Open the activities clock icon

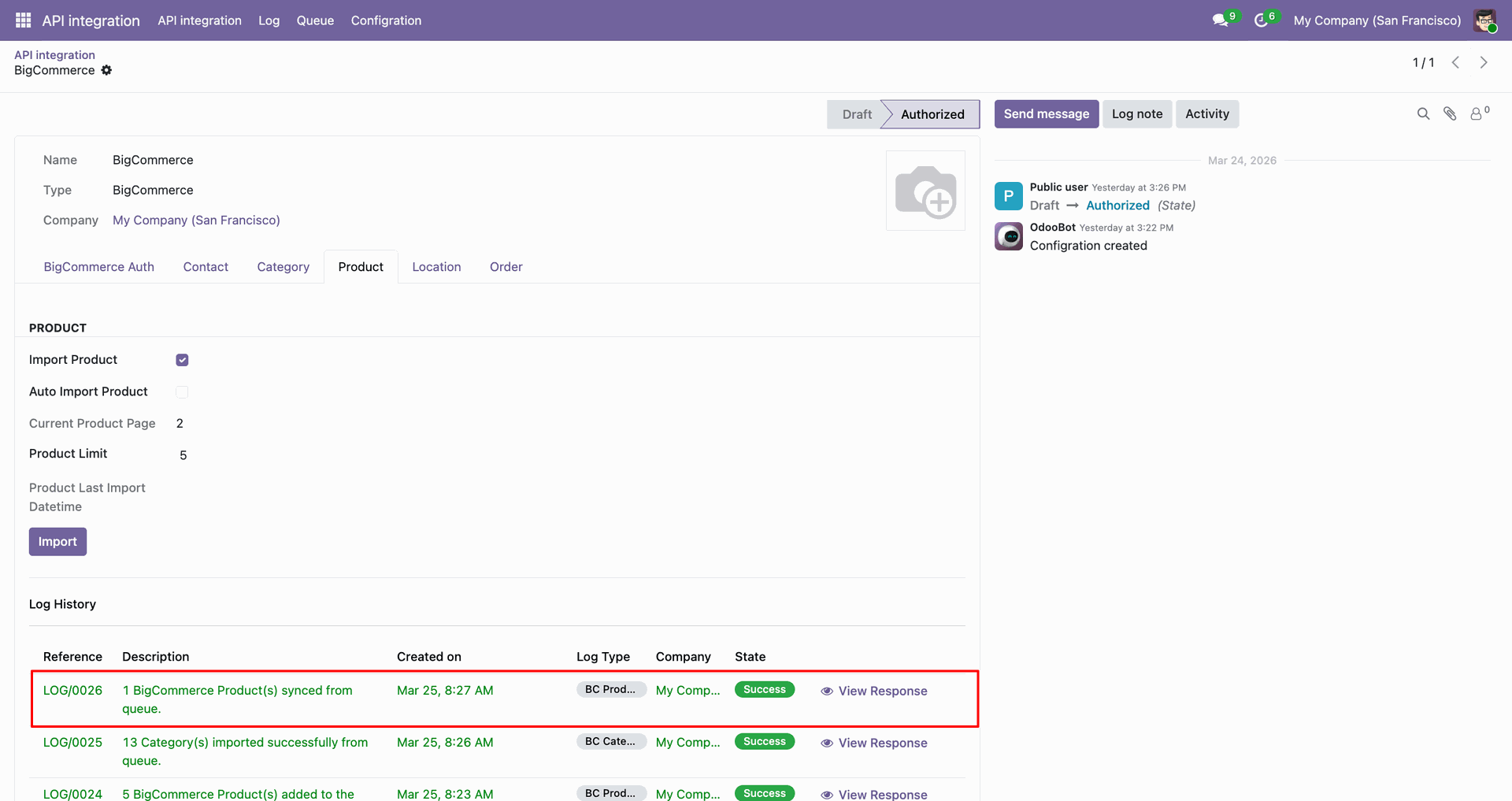pyautogui.click(x=1262, y=20)
